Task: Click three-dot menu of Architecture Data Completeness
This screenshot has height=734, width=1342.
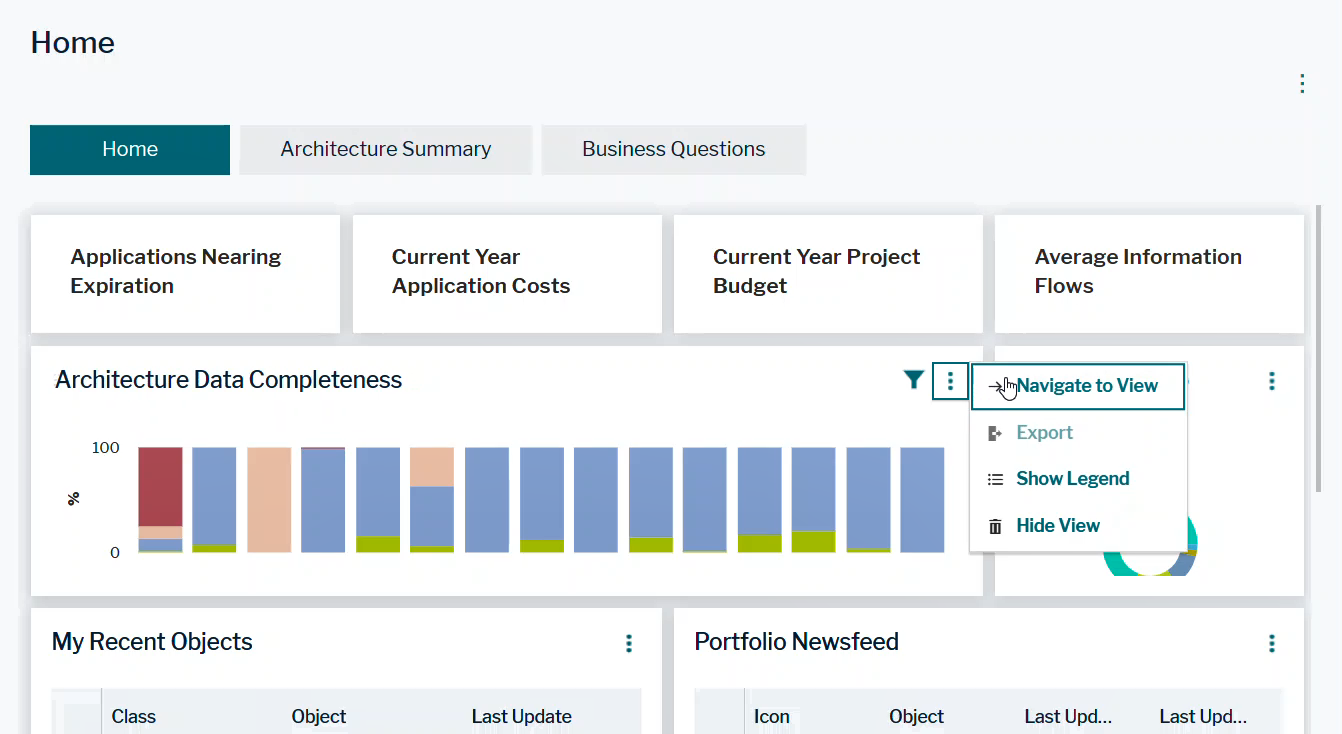Action: [x=950, y=381]
